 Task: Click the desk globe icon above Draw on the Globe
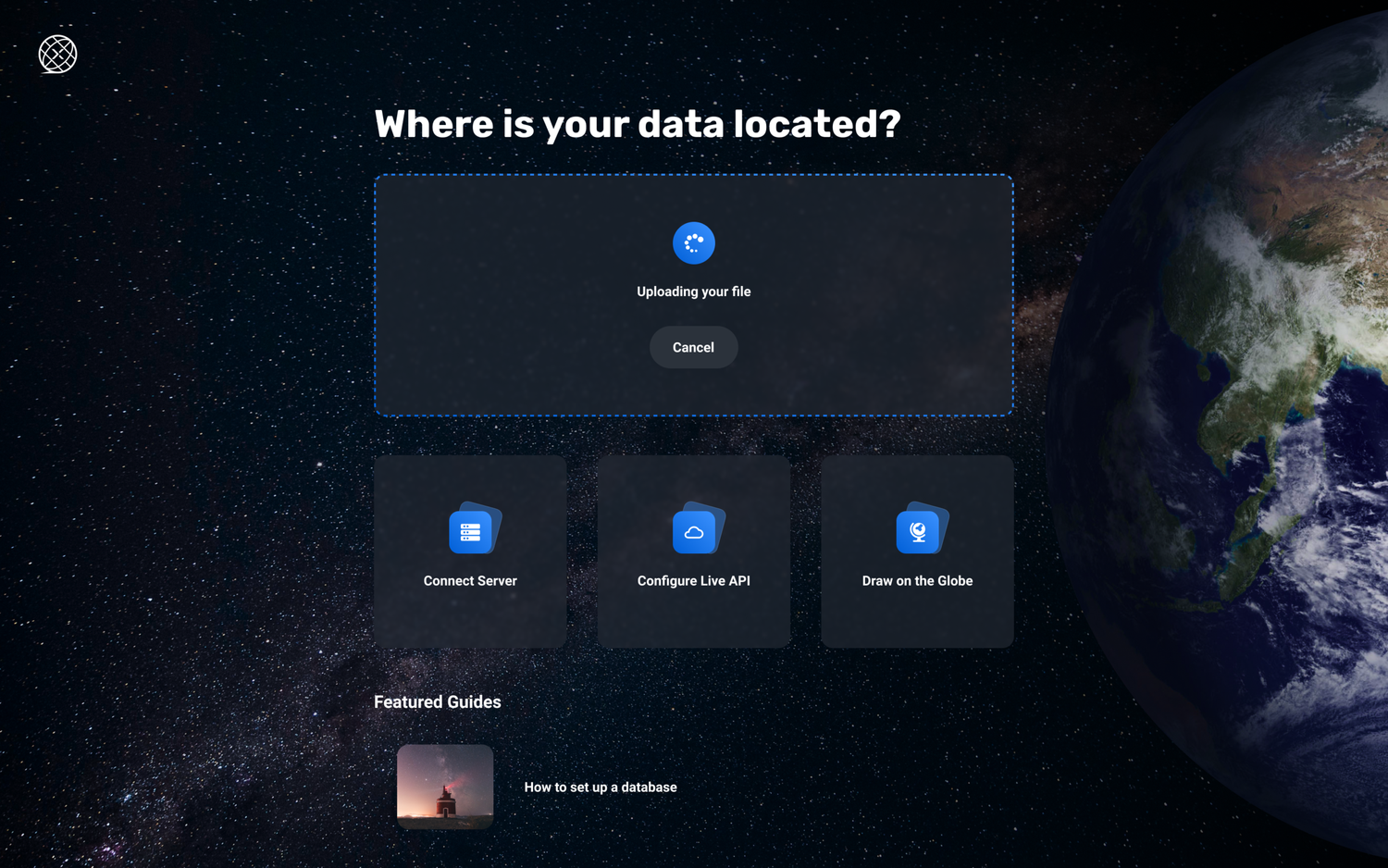tap(917, 530)
